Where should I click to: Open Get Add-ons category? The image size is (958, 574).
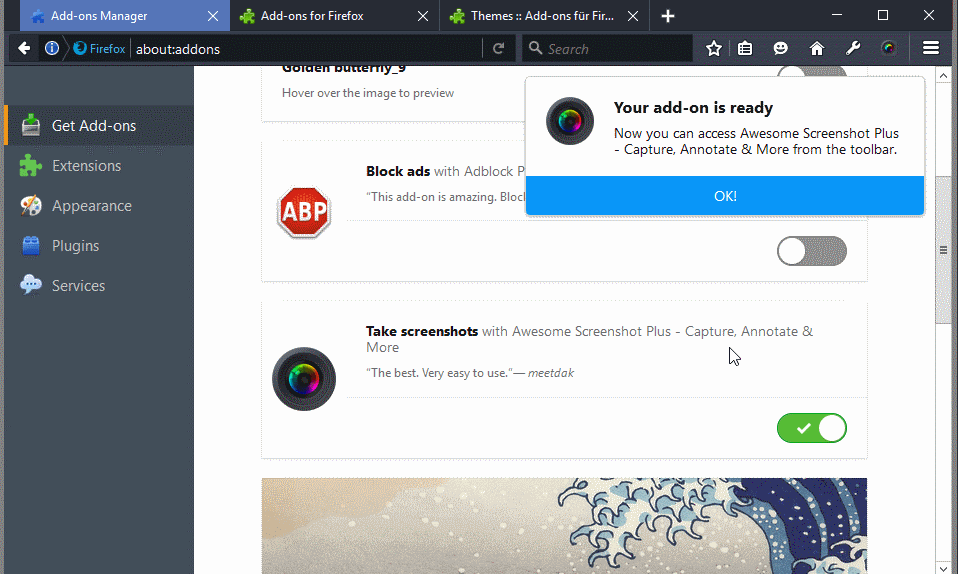[x=99, y=125]
